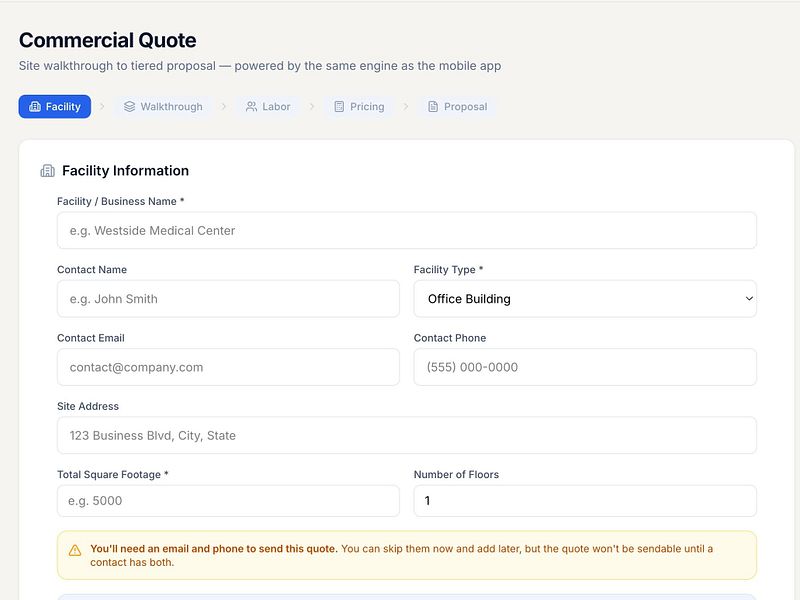Click the 'Contact Name' label
This screenshot has width=800, height=600.
point(92,270)
